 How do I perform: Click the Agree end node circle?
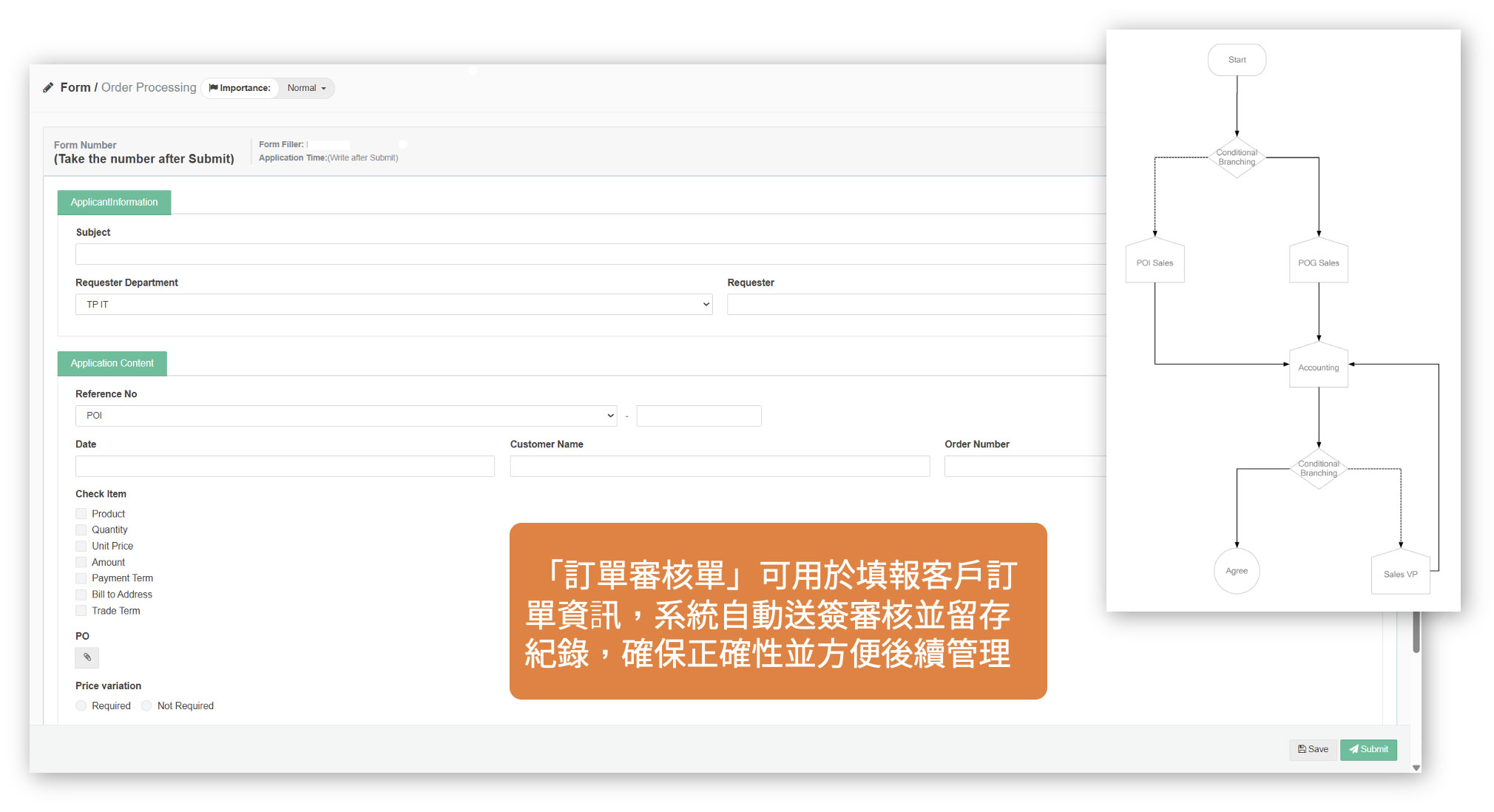point(1236,571)
